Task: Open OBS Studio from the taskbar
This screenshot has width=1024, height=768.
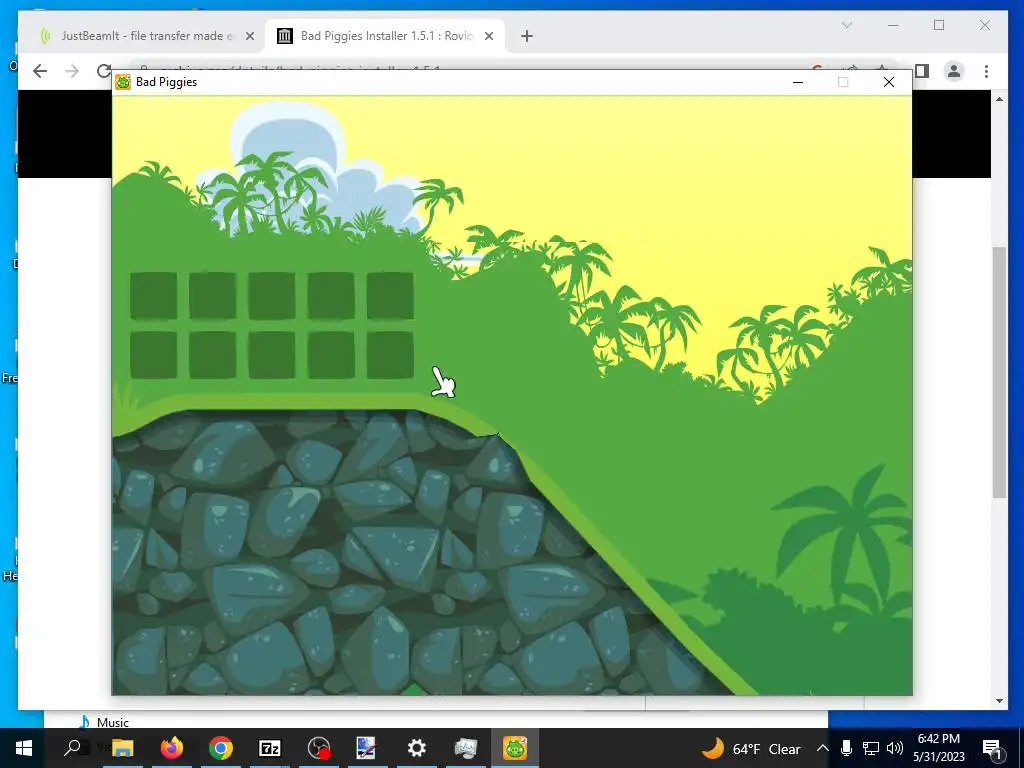Action: (x=319, y=748)
